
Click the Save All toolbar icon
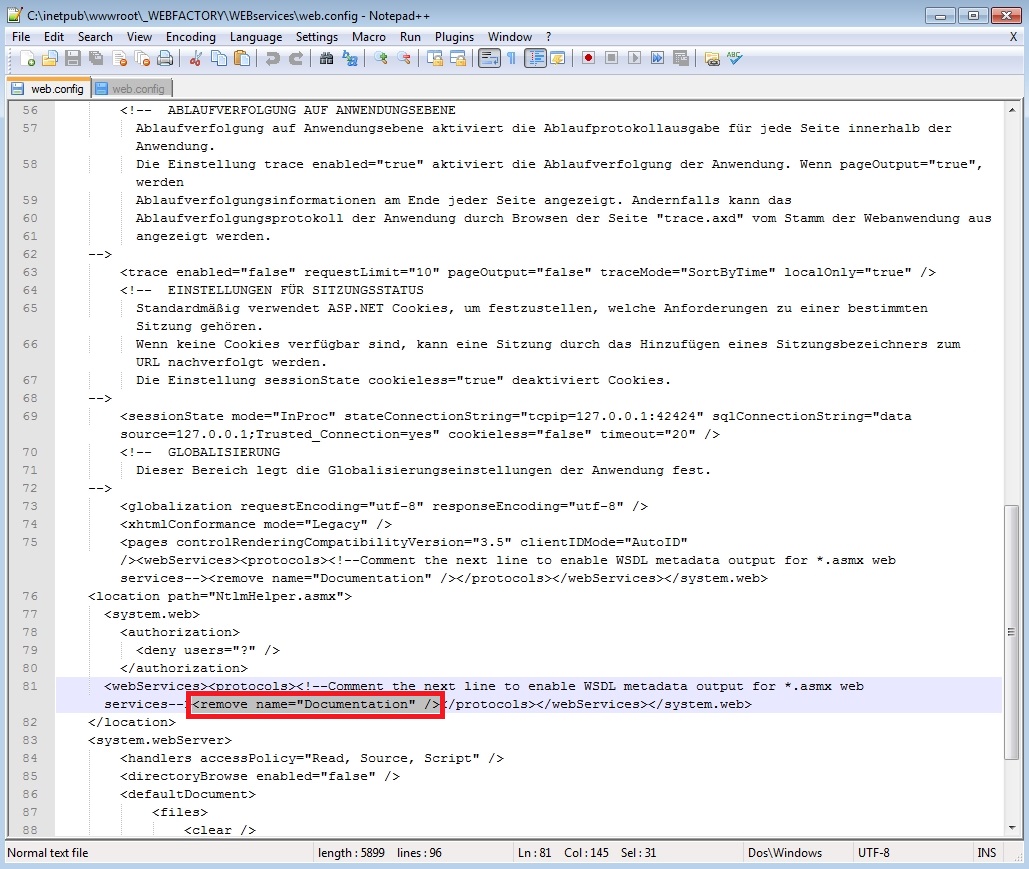click(x=95, y=58)
